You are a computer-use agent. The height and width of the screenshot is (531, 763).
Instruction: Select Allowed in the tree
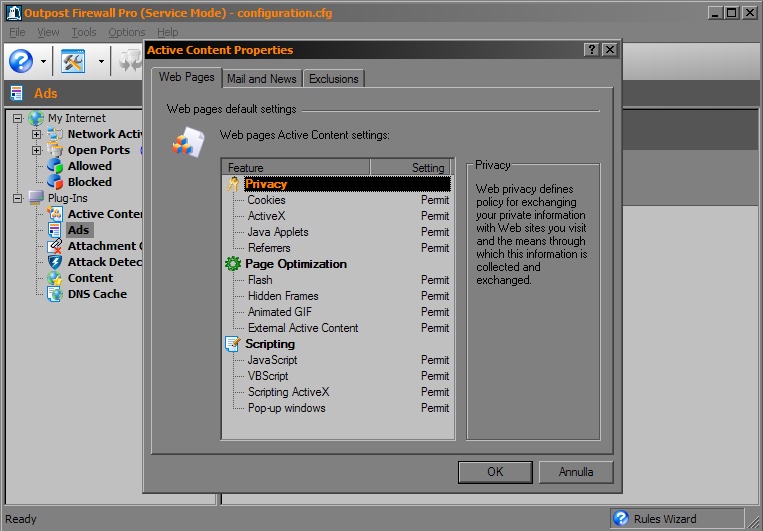pyautogui.click(x=90, y=166)
